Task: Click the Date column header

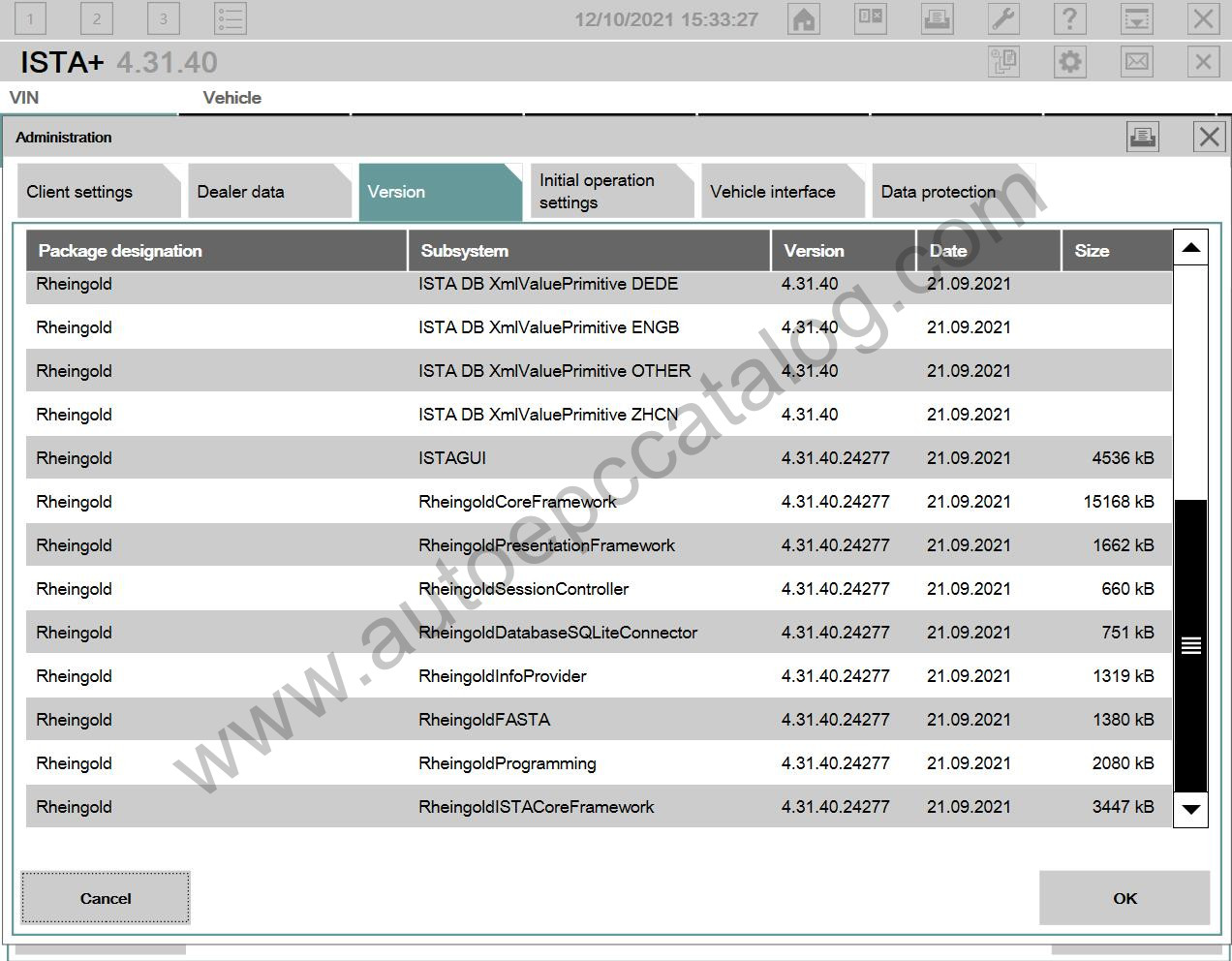Action: coord(989,250)
